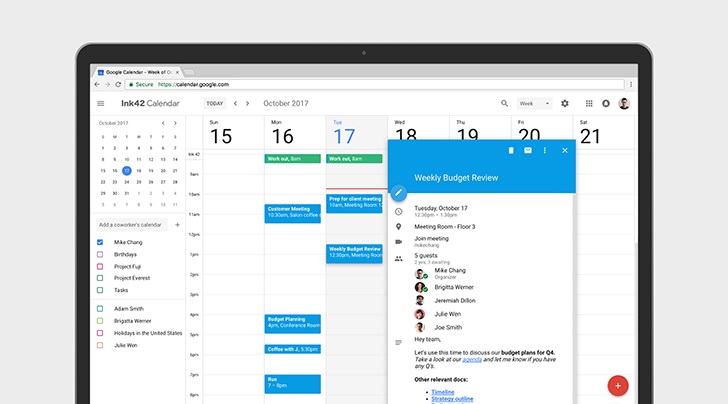Open Prep for client meeting event
728x404 pixels.
[x=354, y=204]
